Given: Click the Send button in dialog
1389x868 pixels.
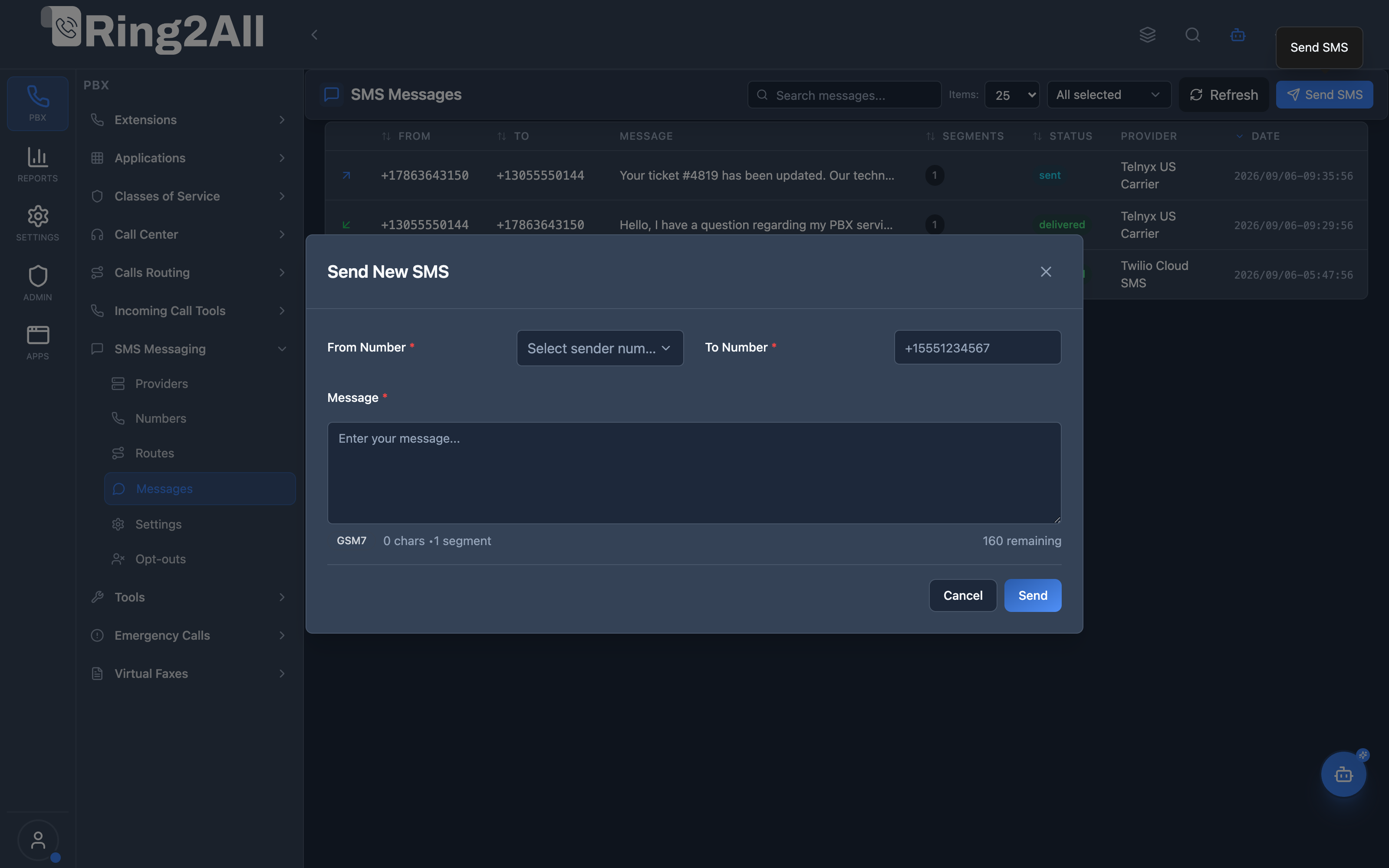Looking at the screenshot, I should [x=1033, y=595].
